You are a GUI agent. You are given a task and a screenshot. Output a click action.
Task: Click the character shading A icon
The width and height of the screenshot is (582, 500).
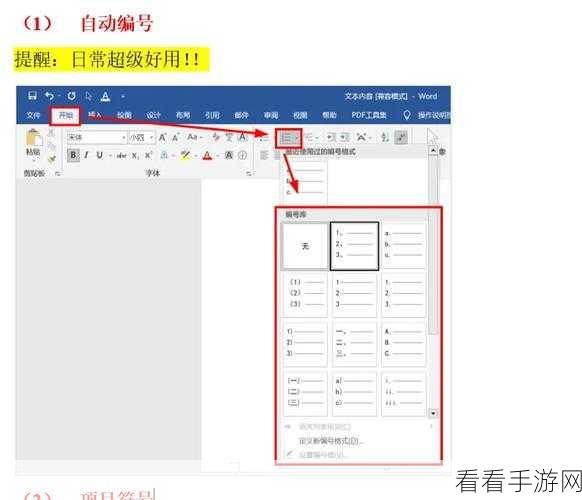[x=229, y=155]
